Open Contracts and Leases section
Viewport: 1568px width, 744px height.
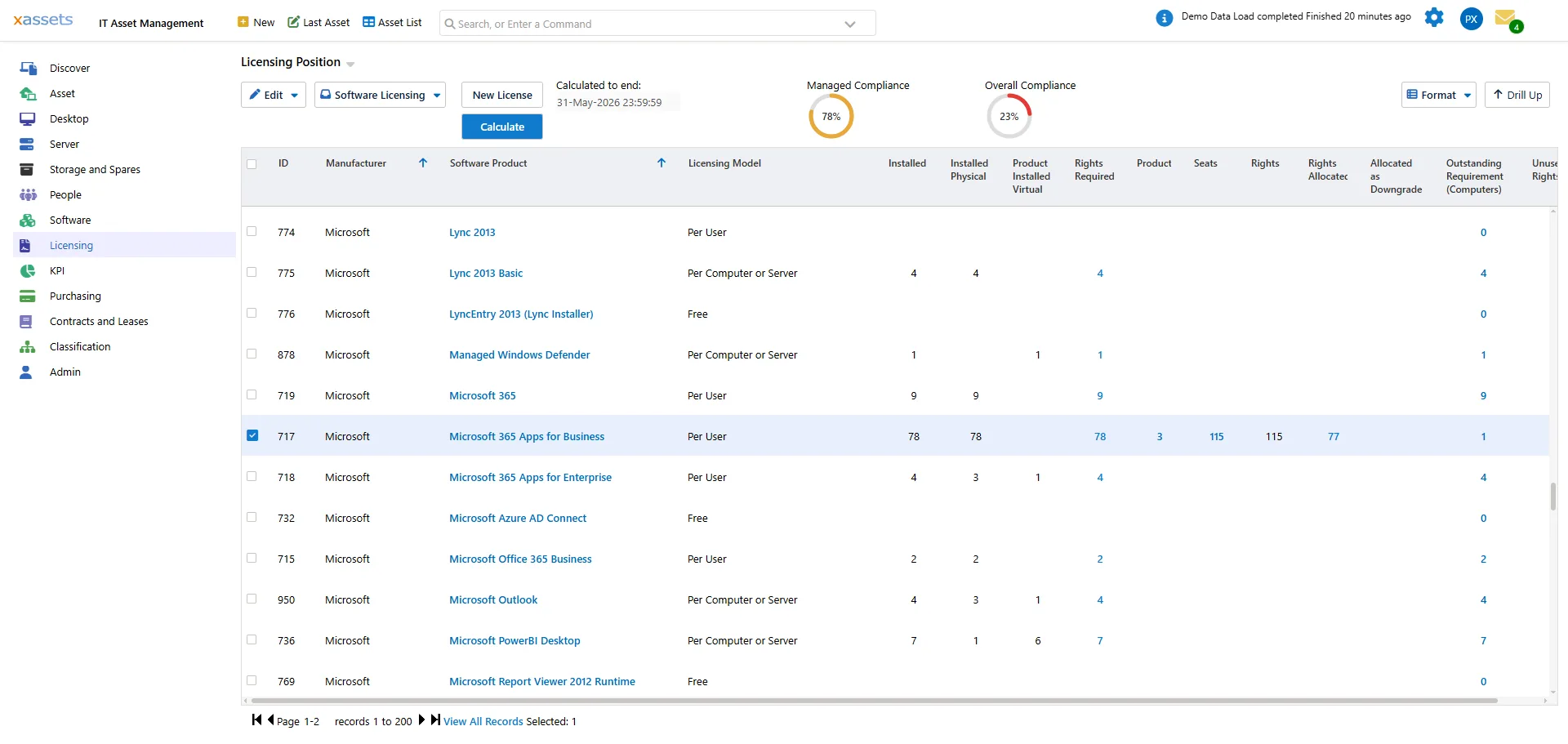(x=99, y=322)
